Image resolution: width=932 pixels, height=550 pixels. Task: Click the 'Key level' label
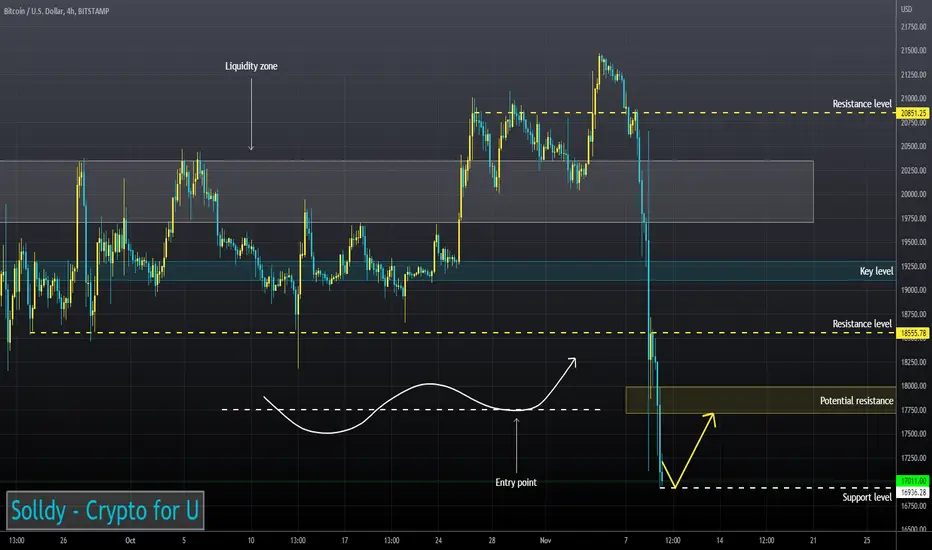click(x=876, y=271)
